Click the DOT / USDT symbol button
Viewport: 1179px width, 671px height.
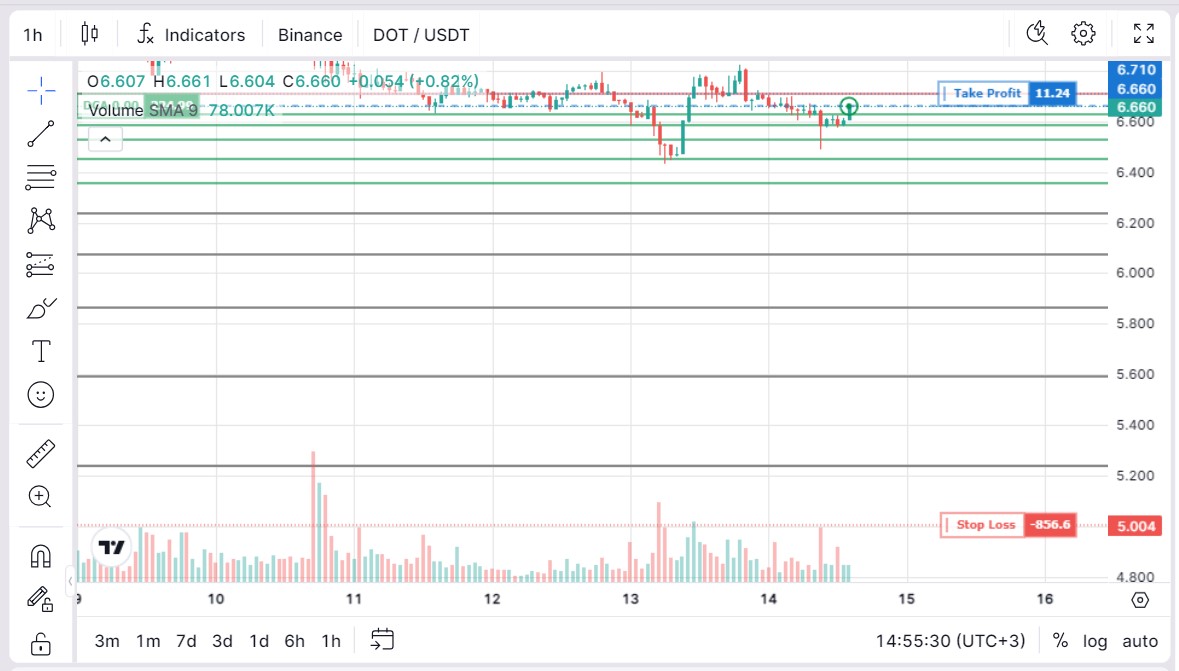tap(421, 35)
